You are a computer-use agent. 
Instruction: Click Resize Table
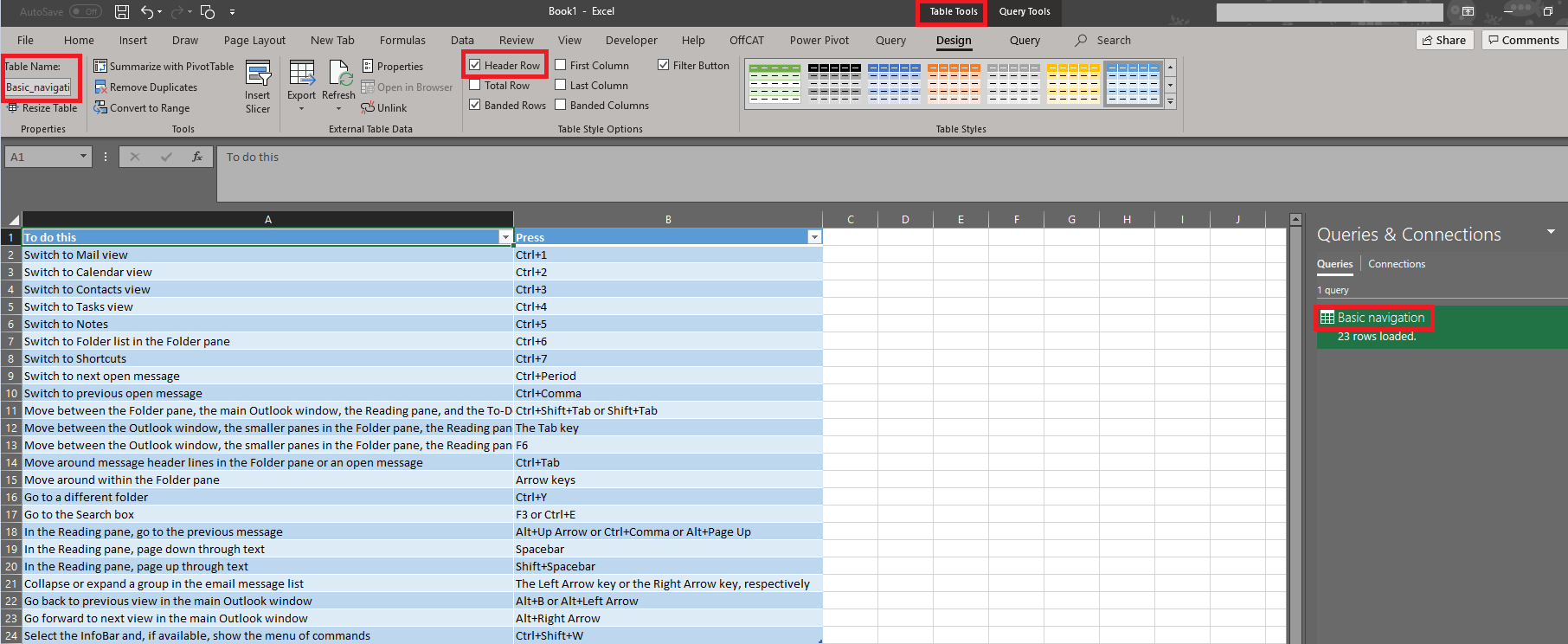(42, 108)
